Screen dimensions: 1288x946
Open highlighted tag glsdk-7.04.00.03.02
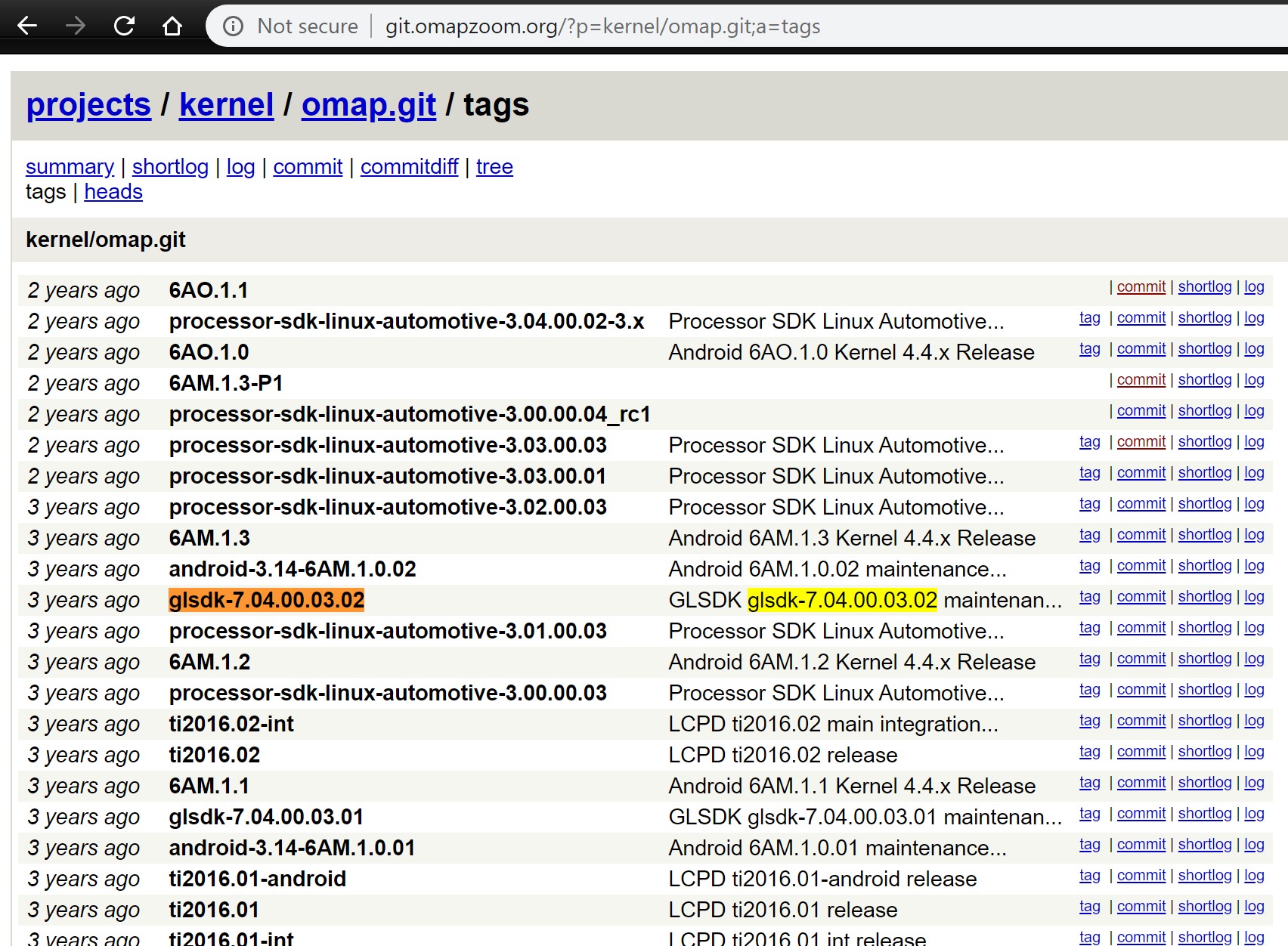(x=267, y=600)
